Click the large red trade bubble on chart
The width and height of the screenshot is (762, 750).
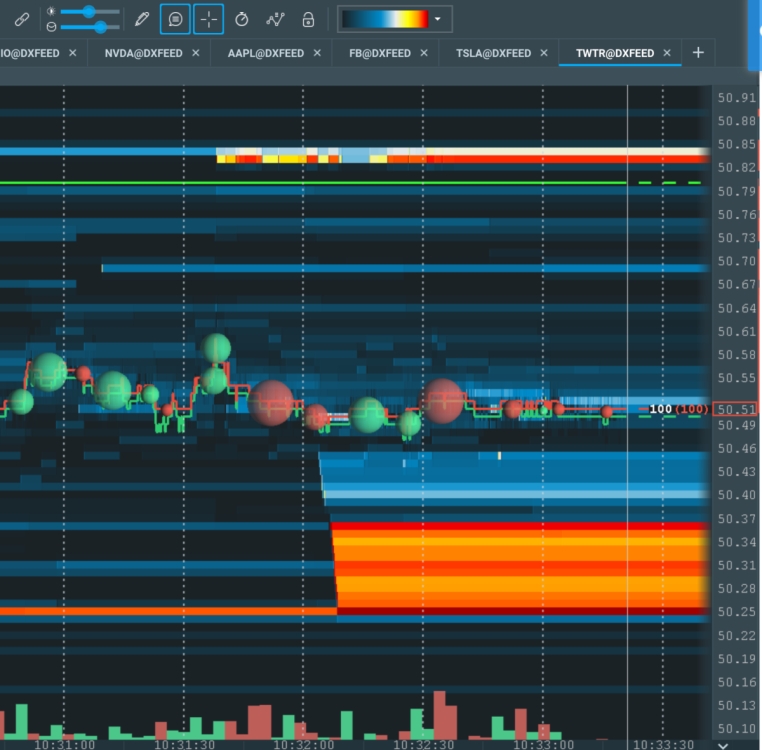(x=443, y=401)
